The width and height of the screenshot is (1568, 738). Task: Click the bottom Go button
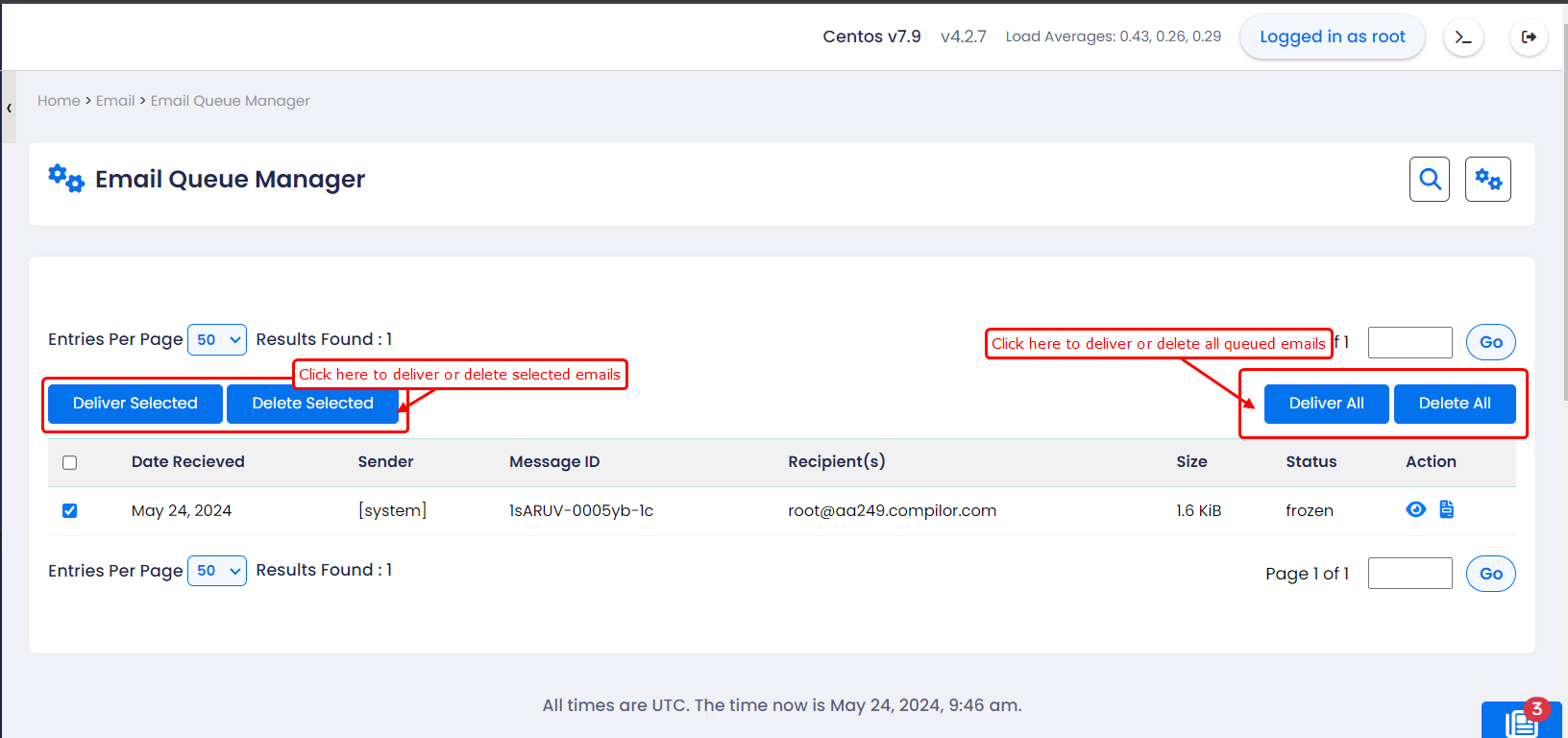pyautogui.click(x=1491, y=574)
